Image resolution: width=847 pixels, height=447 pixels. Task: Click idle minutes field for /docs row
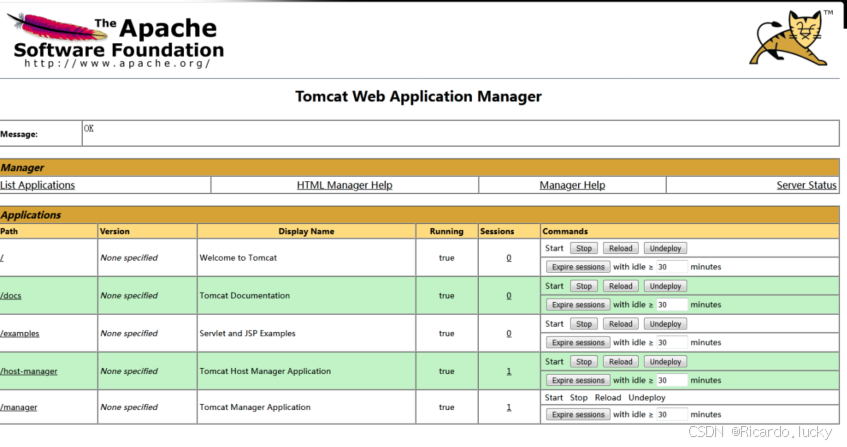[x=671, y=304]
